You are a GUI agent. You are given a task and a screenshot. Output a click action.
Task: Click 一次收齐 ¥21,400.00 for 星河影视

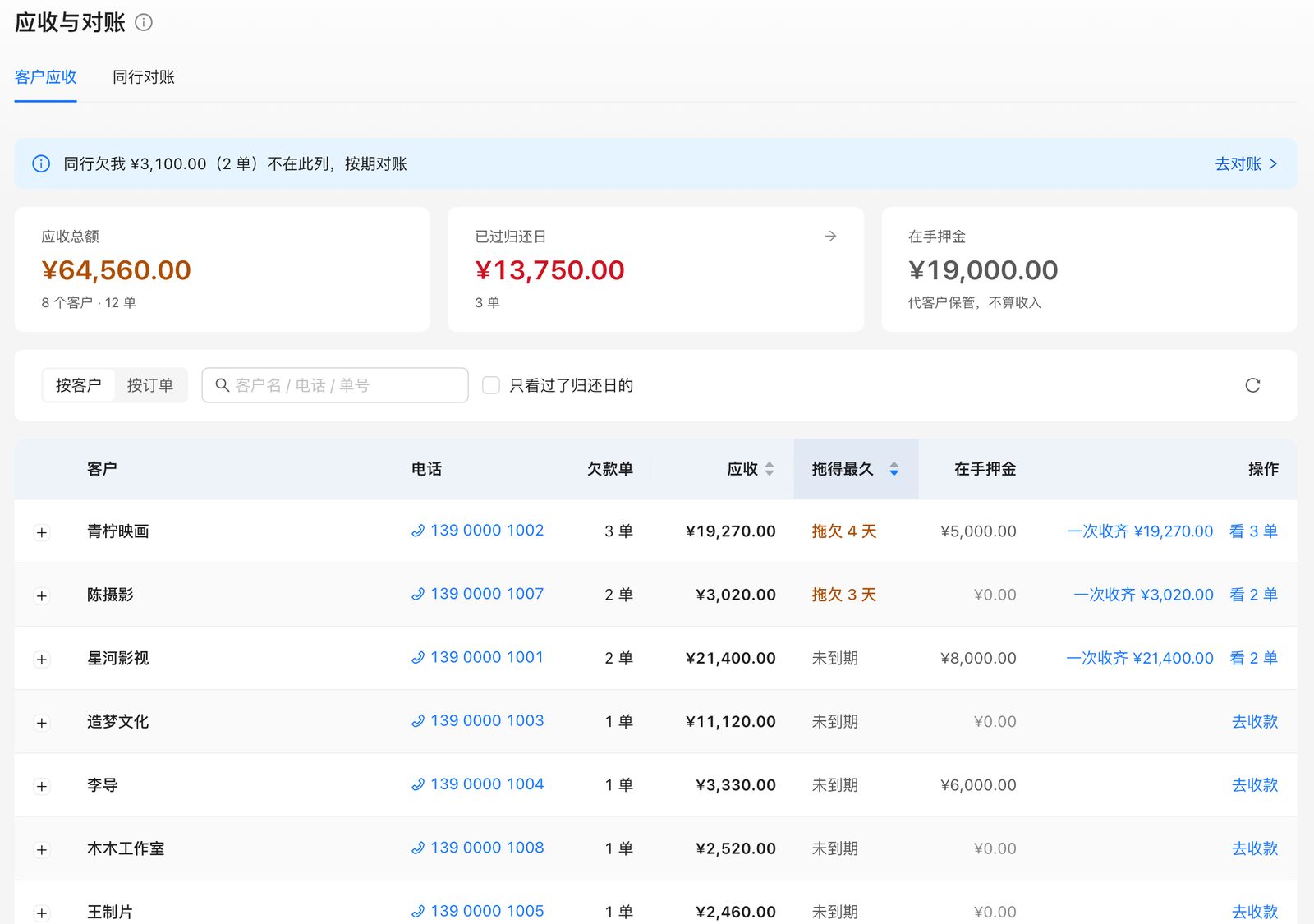[x=1140, y=658]
